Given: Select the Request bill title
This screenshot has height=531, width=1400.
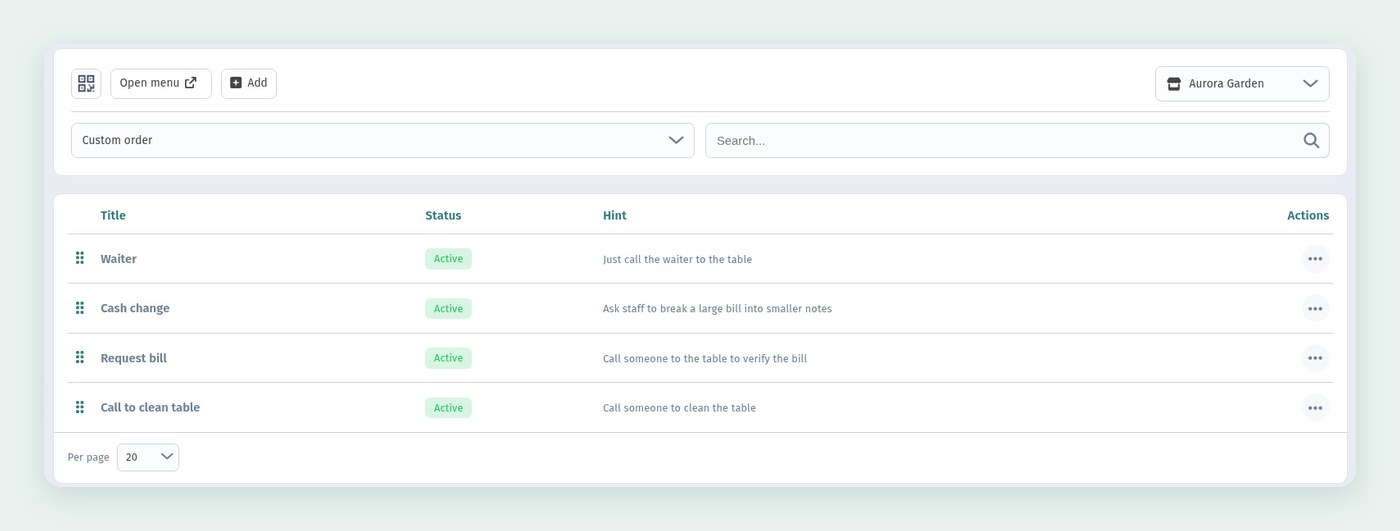Looking at the screenshot, I should click(x=133, y=358).
